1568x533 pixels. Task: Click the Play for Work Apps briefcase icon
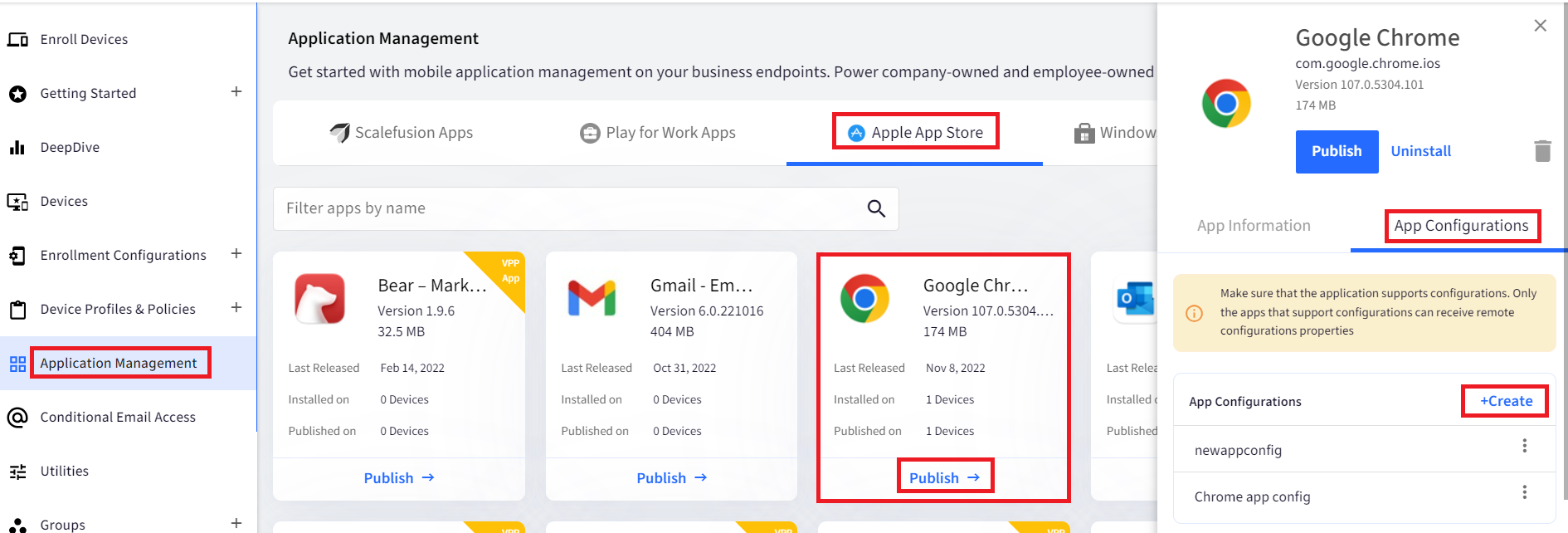[590, 133]
